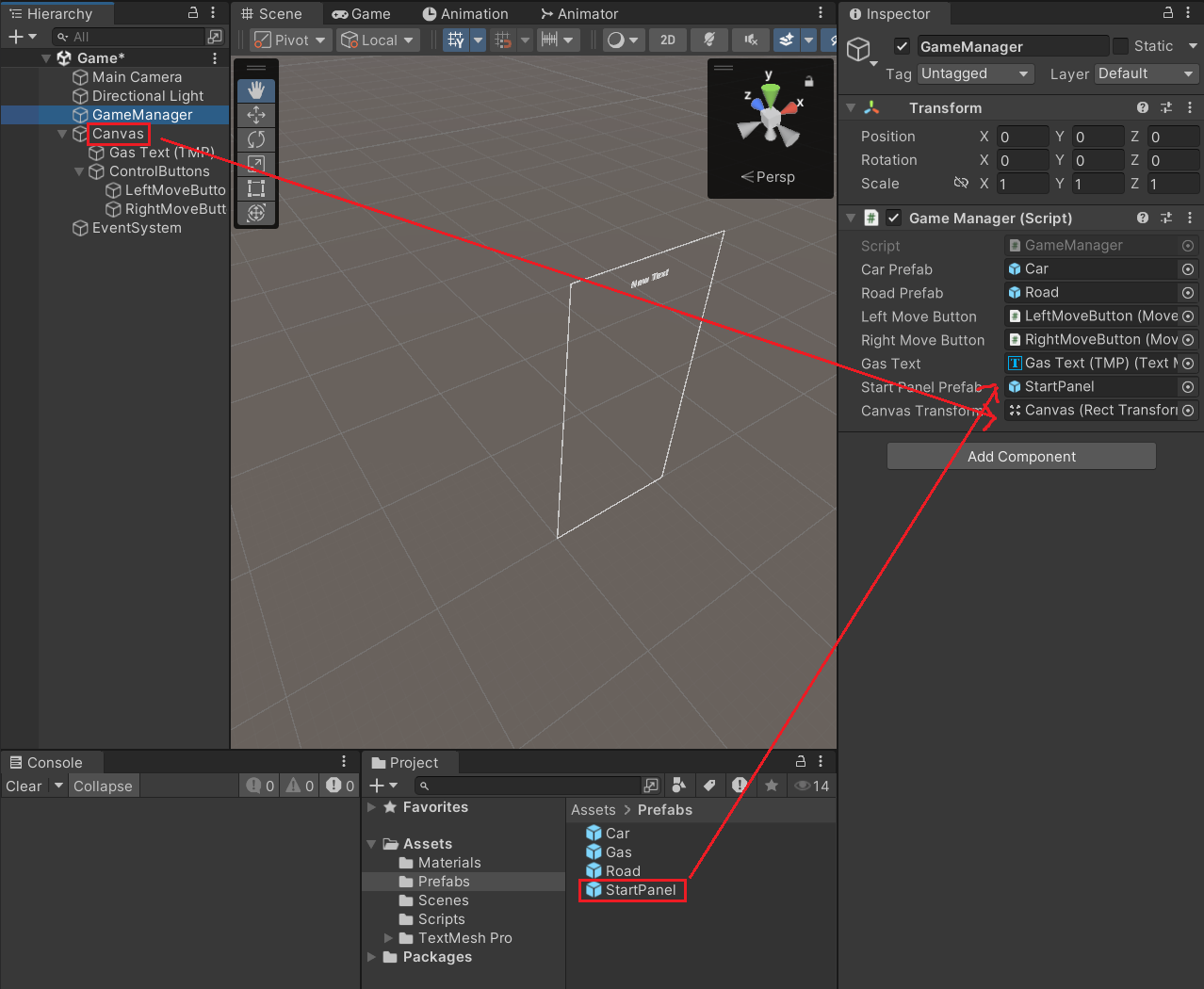Open the Tag Untagged dropdown

coord(976,73)
